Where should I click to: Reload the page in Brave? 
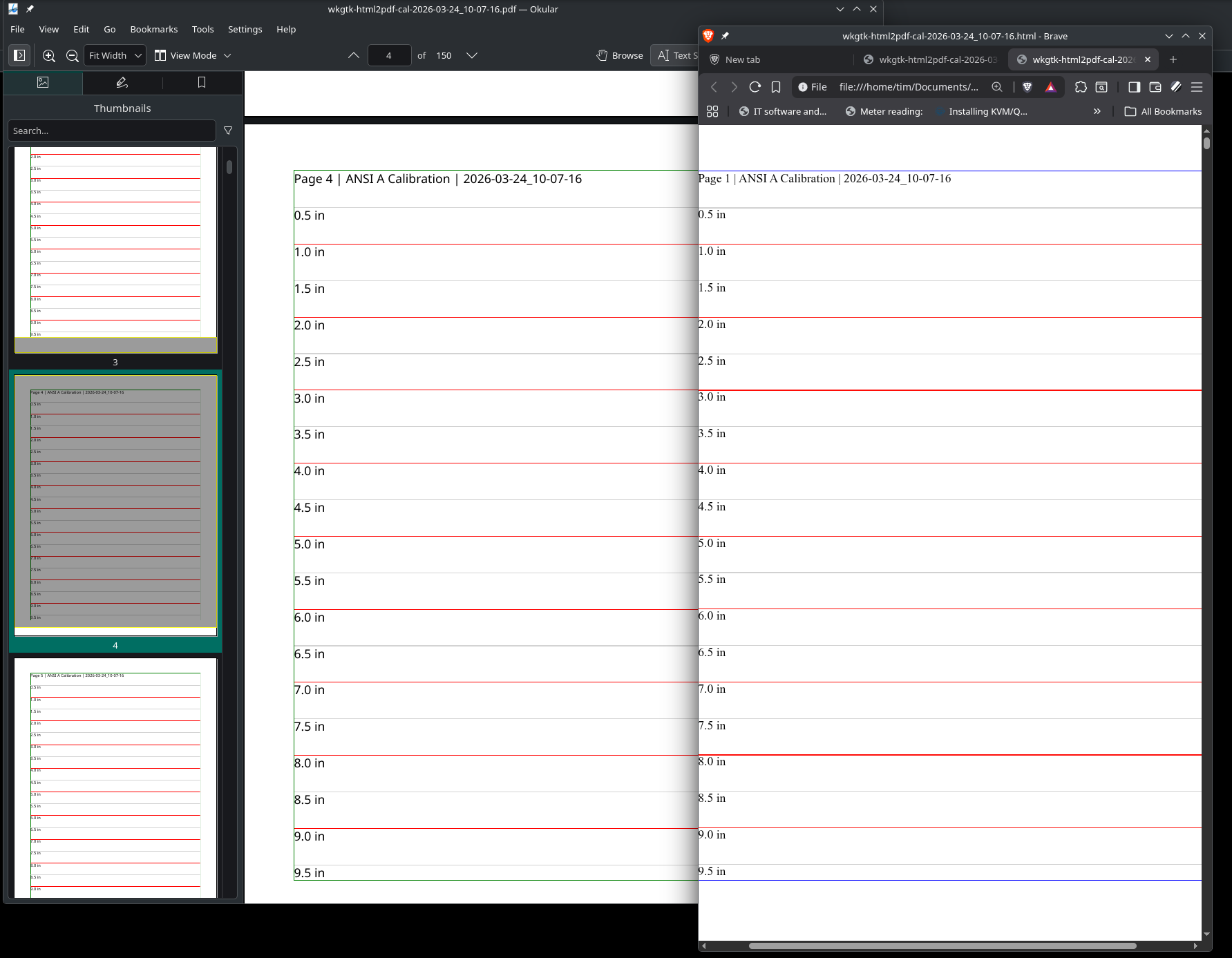[755, 87]
